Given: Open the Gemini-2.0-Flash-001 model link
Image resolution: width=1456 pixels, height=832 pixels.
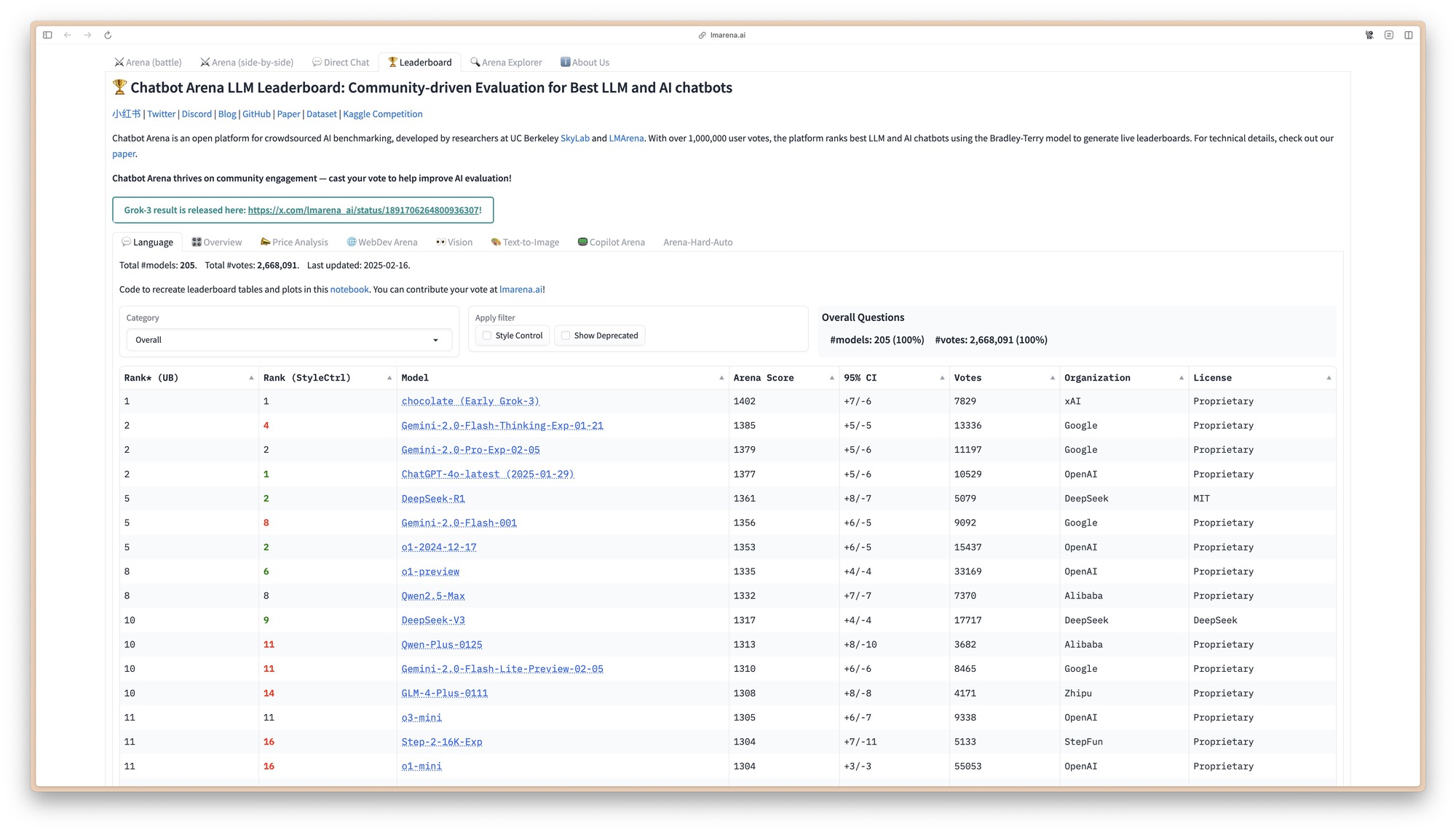Looking at the screenshot, I should click(459, 523).
